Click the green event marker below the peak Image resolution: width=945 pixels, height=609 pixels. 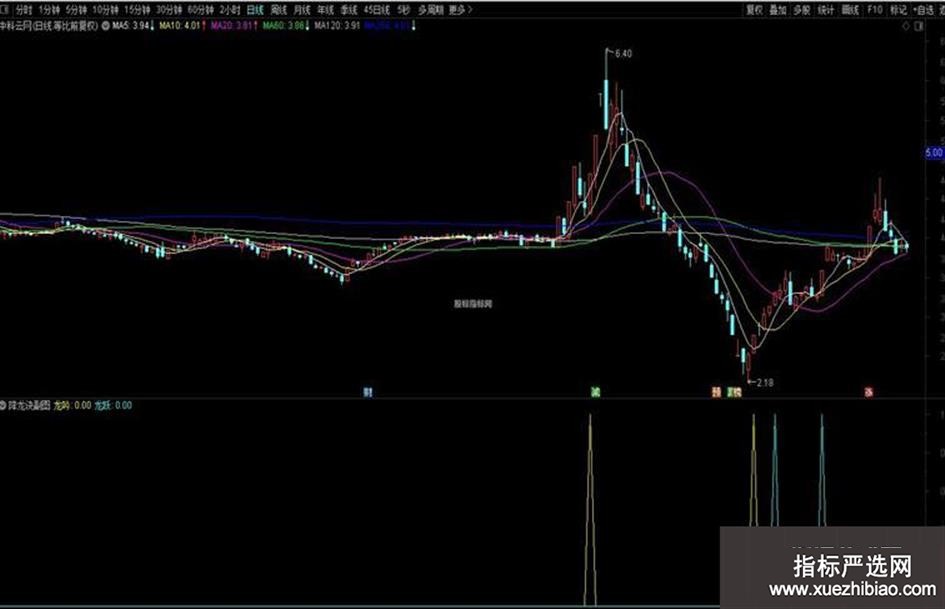pyautogui.click(x=595, y=393)
